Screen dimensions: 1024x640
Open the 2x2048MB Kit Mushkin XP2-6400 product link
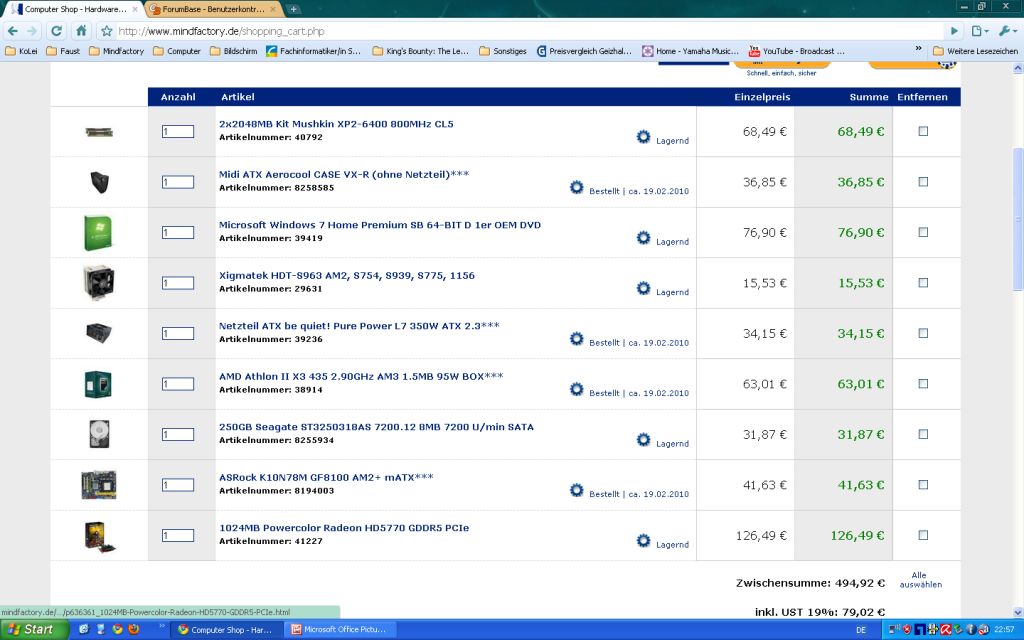[x=336, y=124]
